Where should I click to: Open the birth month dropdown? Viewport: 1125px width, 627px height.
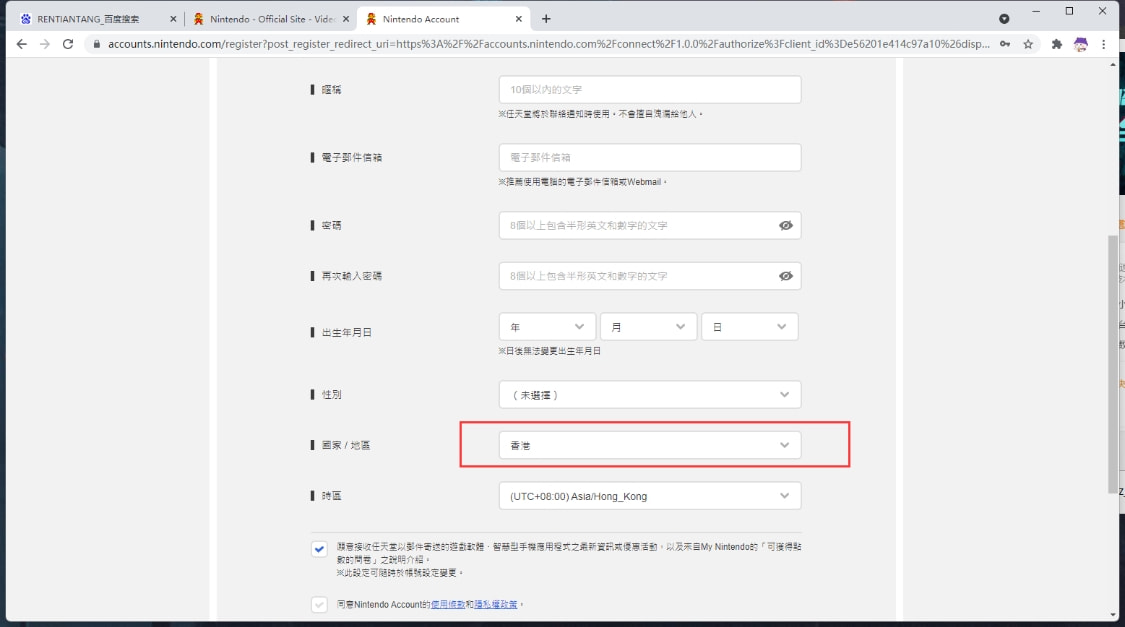(649, 327)
